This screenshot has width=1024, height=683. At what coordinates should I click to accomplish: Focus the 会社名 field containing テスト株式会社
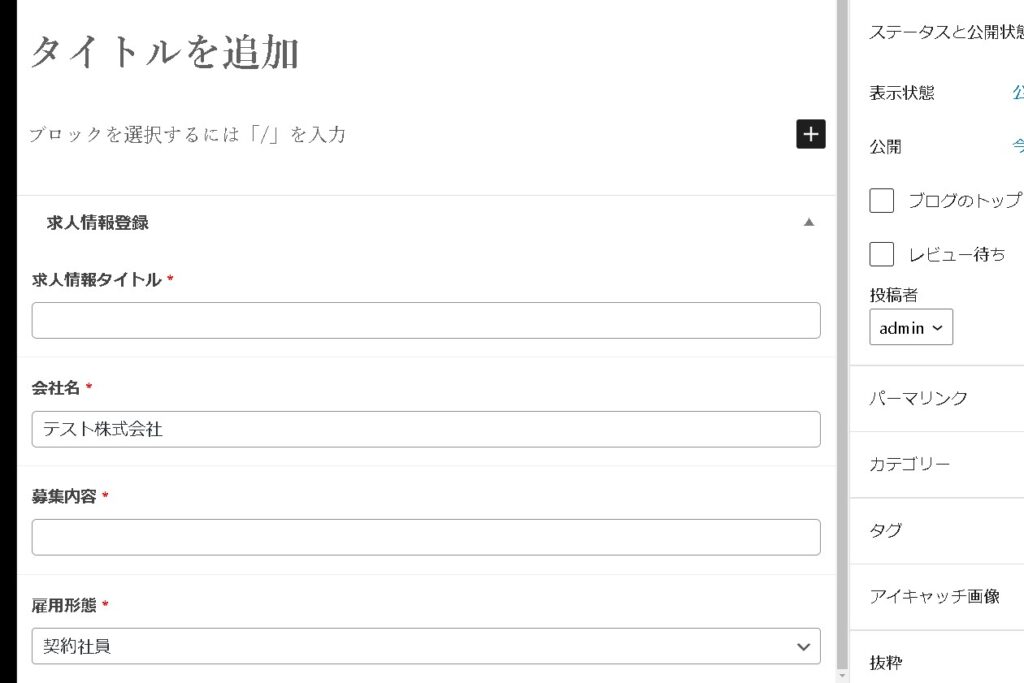(x=426, y=429)
